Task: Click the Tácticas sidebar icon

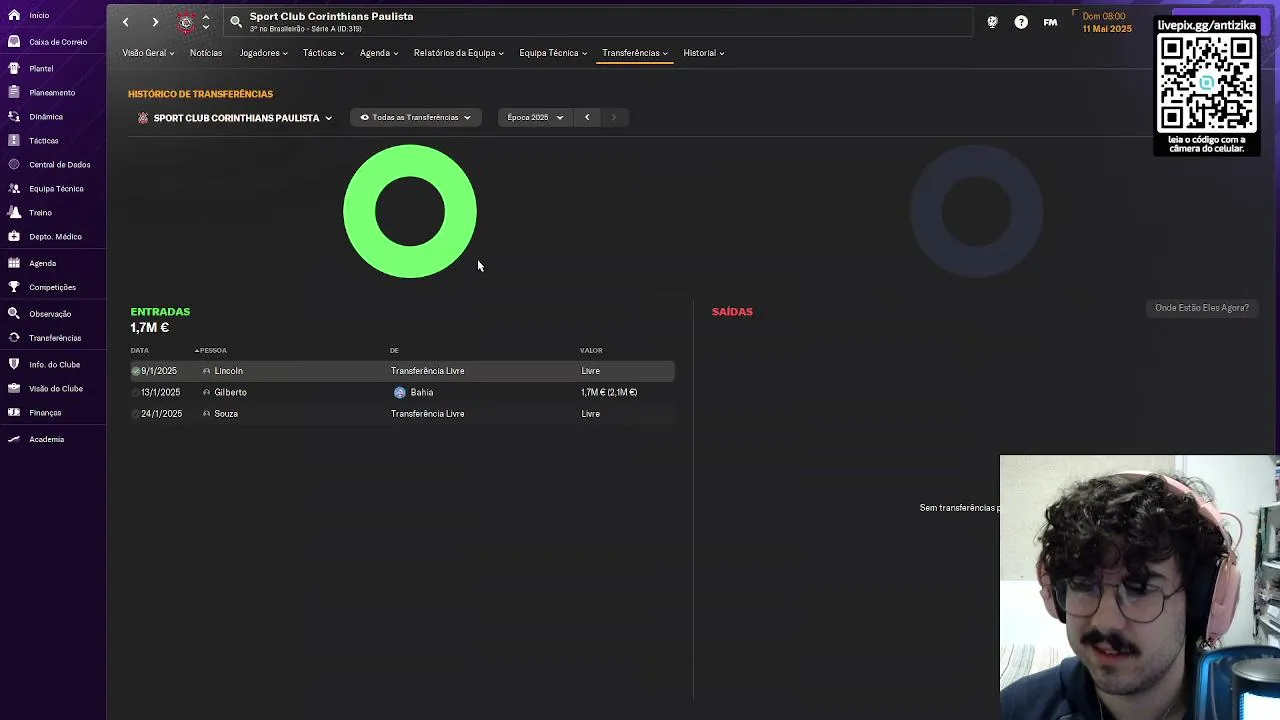Action: pyautogui.click(x=14, y=141)
